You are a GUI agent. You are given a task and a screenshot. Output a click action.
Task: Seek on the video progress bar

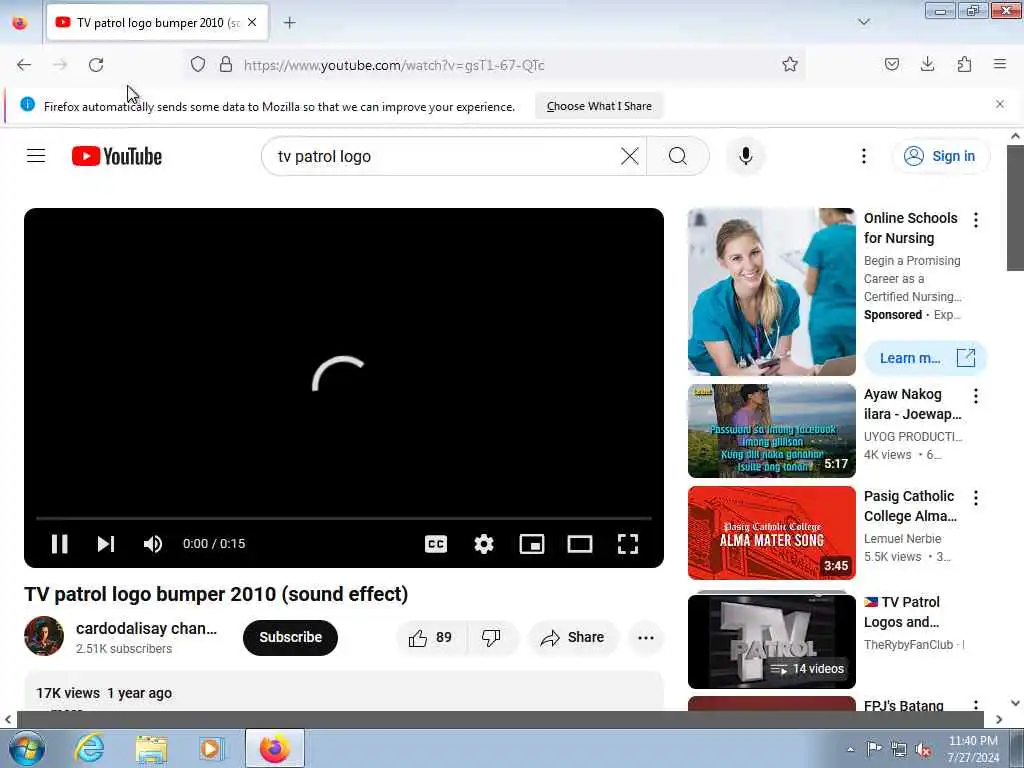click(x=344, y=518)
